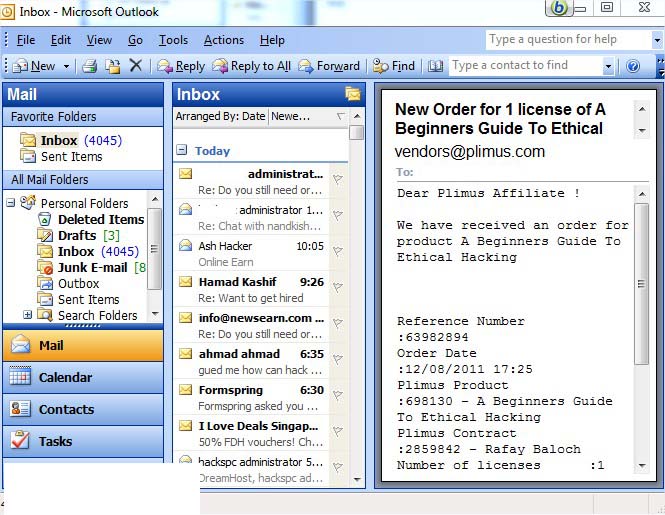Print the selected message
The height and width of the screenshot is (515, 665).
tap(89, 66)
